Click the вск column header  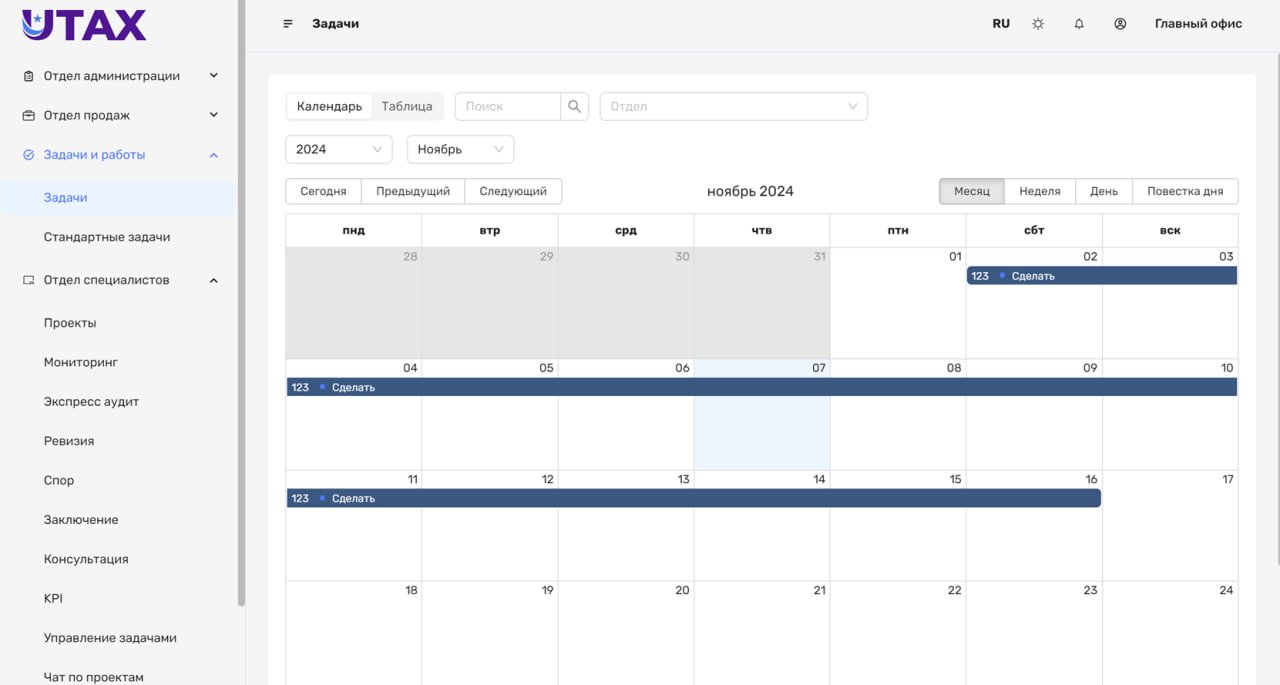pyautogui.click(x=1170, y=231)
